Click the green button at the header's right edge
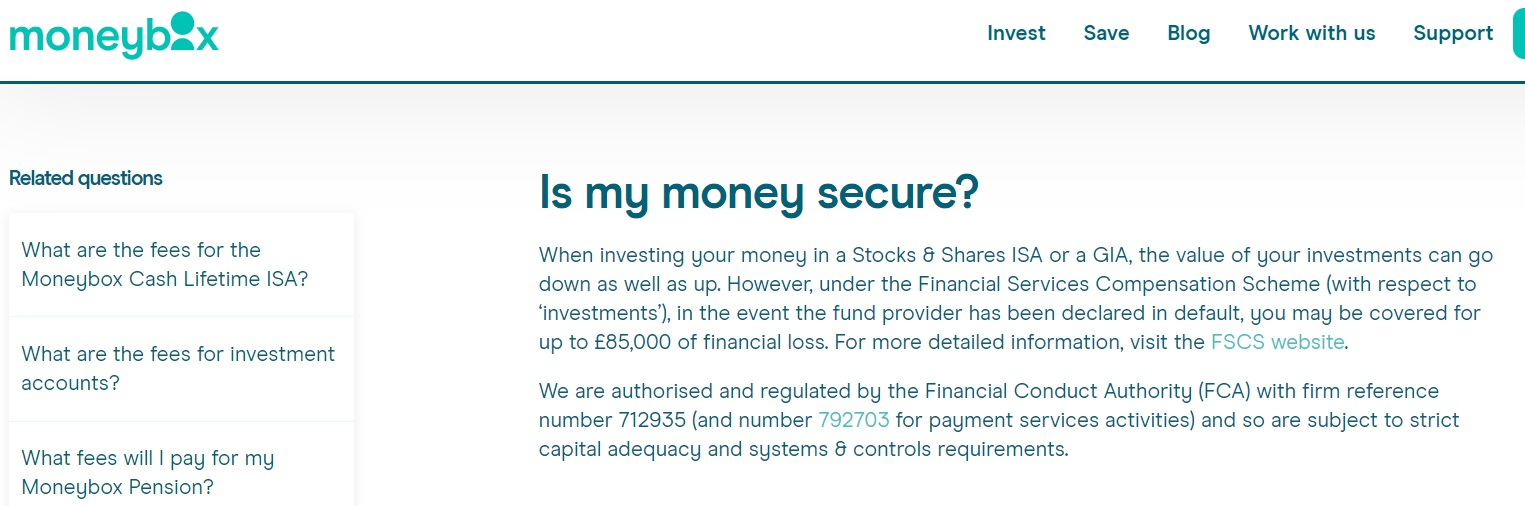 (x=1519, y=33)
